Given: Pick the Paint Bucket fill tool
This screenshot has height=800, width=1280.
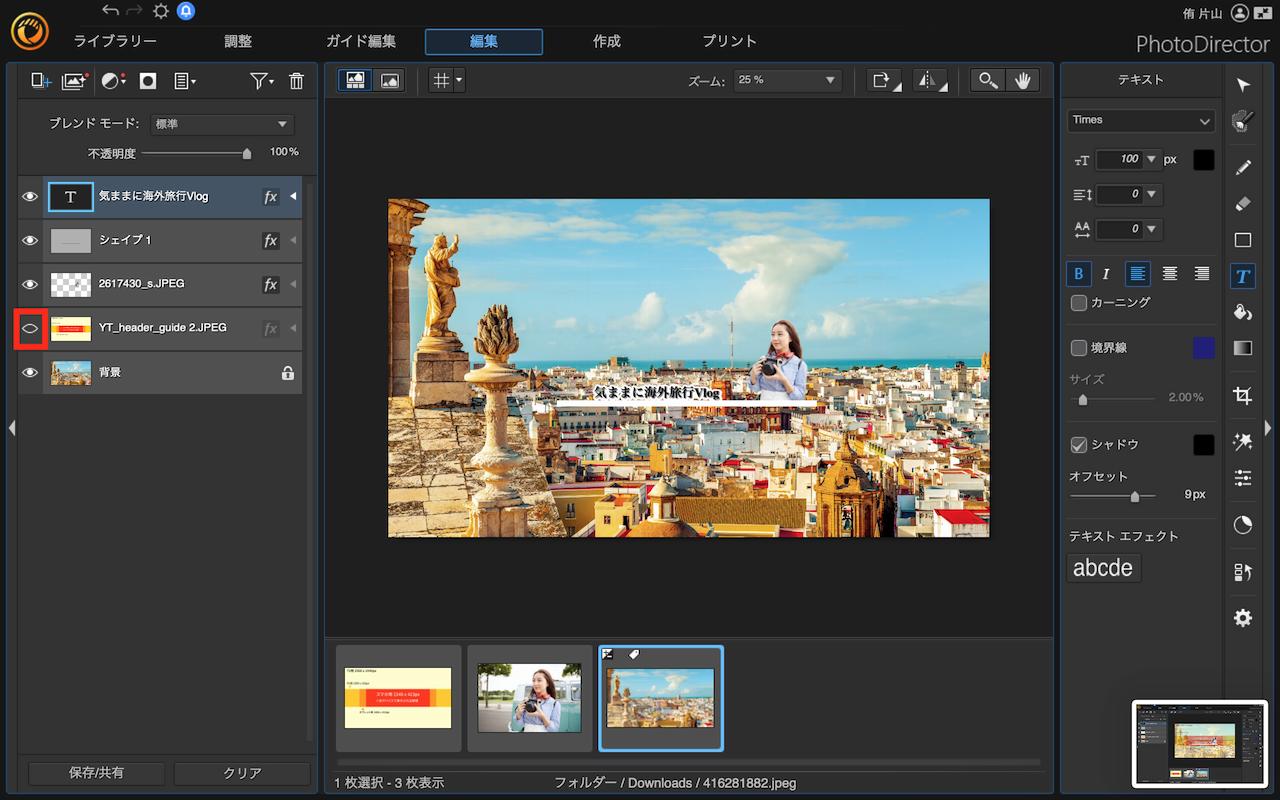Looking at the screenshot, I should click(1242, 312).
